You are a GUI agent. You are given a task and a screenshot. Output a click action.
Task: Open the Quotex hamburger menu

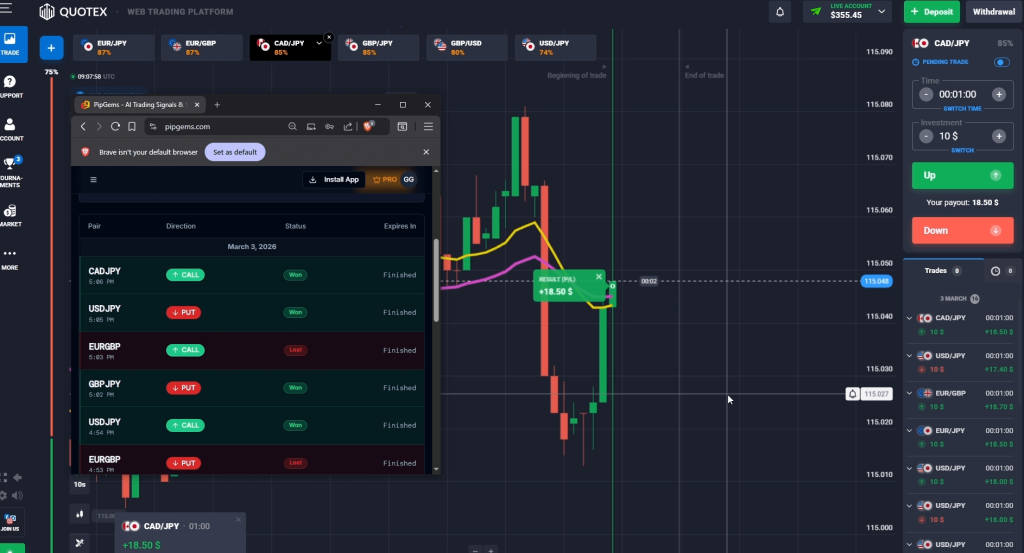click(6, 8)
